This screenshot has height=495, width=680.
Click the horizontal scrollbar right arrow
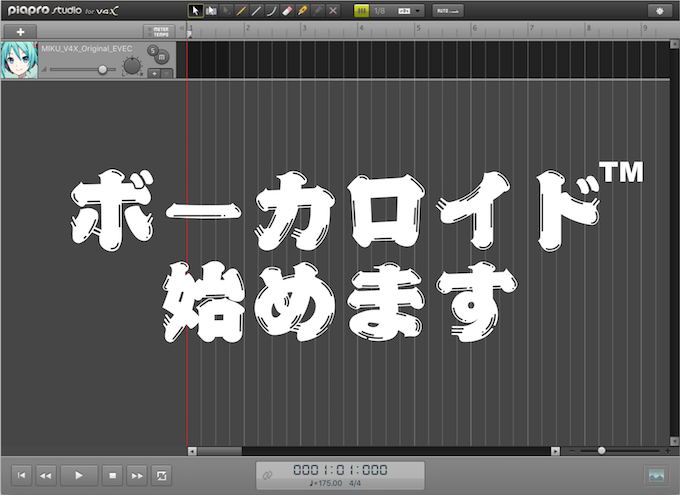coord(556,451)
